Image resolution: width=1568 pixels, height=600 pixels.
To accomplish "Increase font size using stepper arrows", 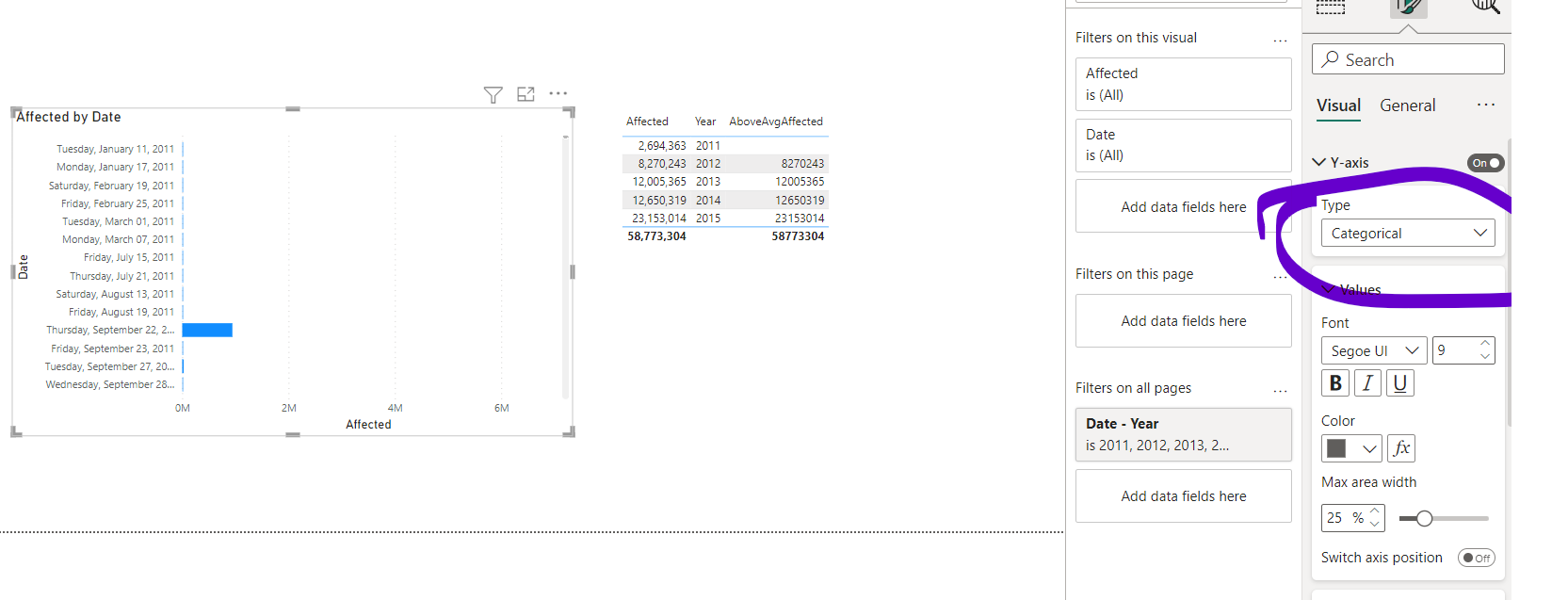I will coord(1484,344).
